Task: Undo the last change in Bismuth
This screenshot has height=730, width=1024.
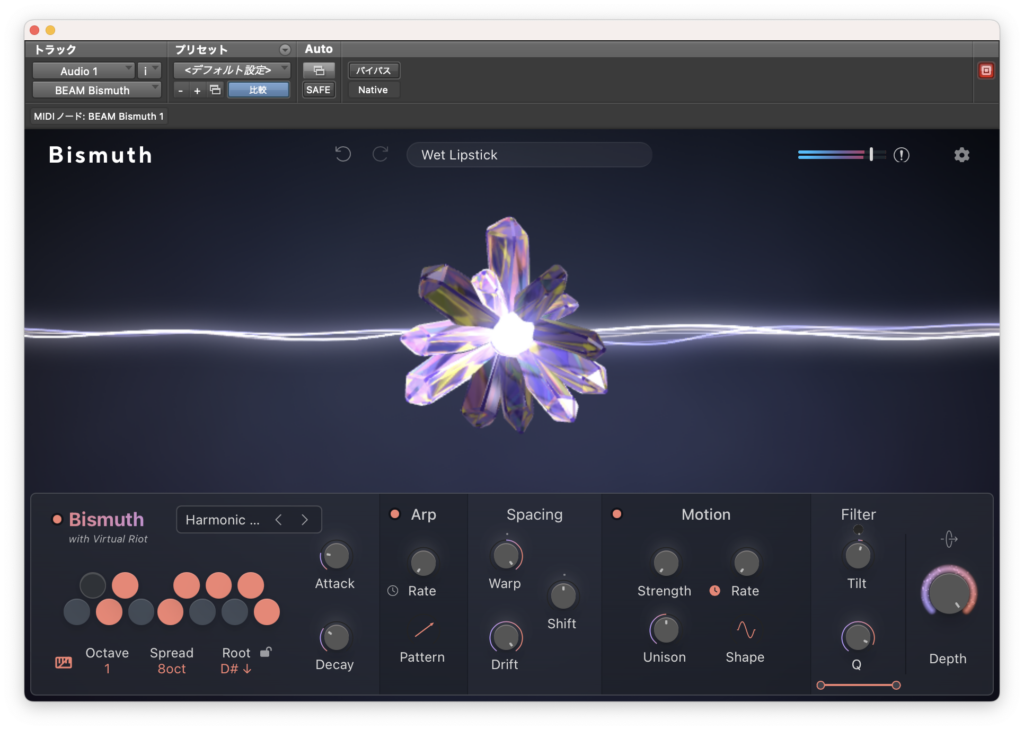Action: tap(343, 155)
